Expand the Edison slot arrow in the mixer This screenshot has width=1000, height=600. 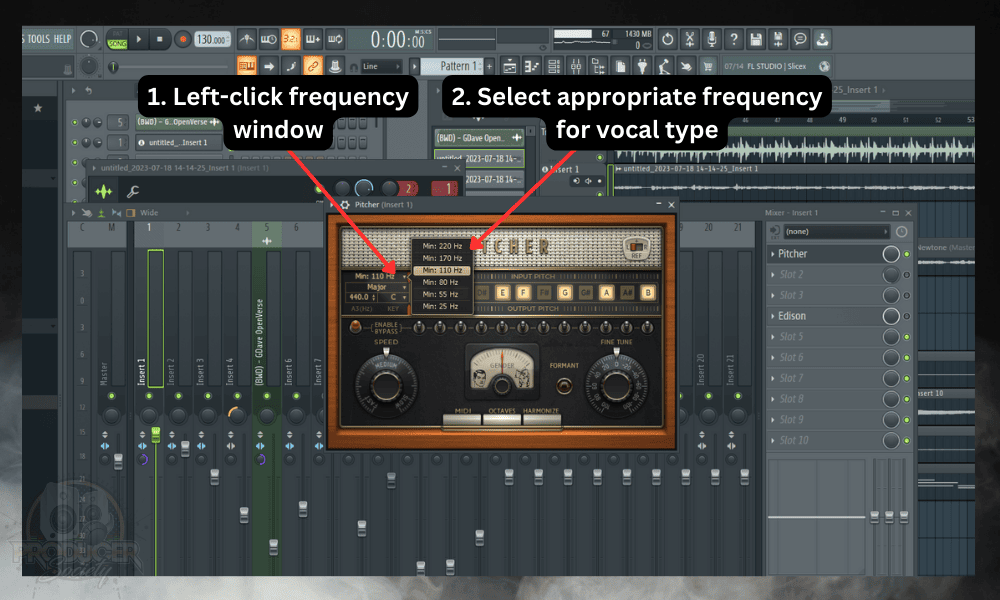773,316
